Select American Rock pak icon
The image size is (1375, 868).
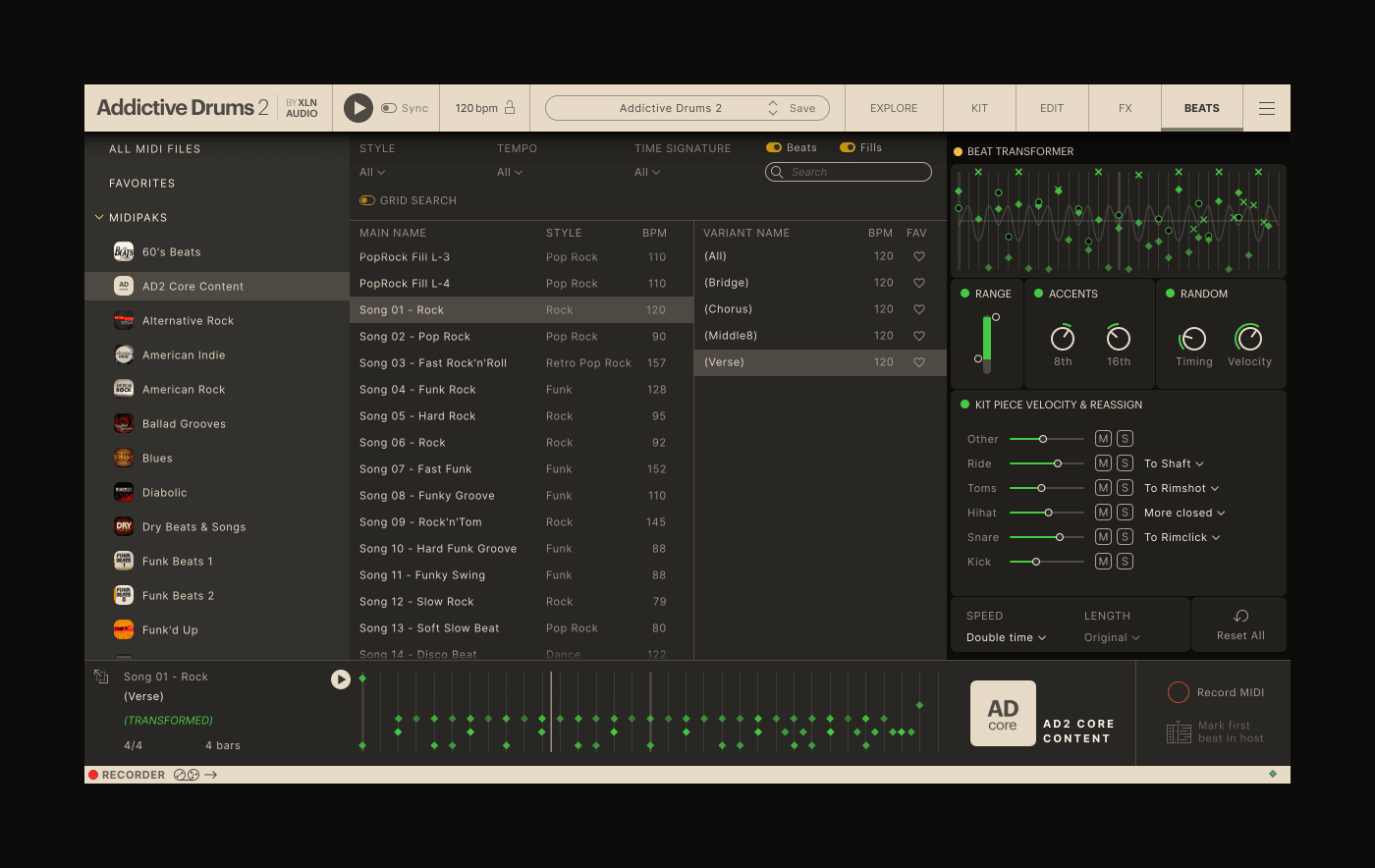click(124, 389)
